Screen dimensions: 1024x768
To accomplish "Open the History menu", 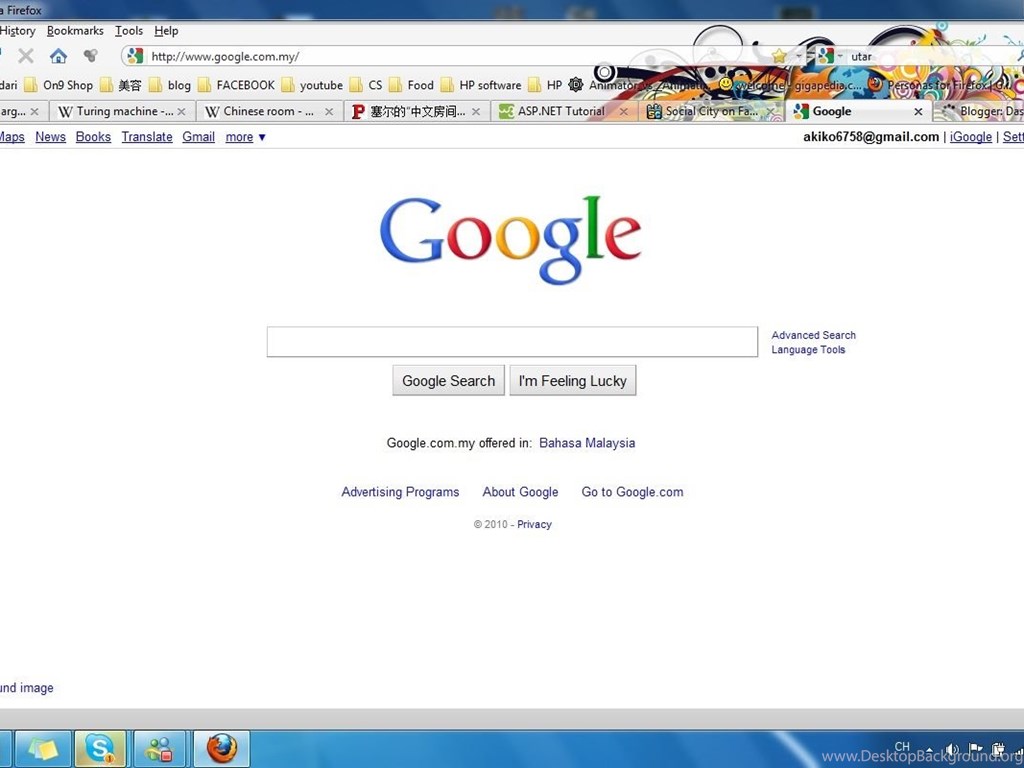I will coord(18,31).
